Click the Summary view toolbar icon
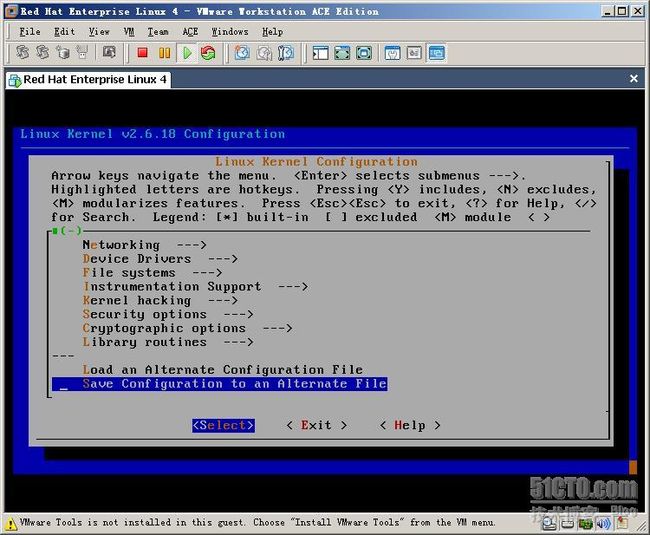The height and width of the screenshot is (535, 650). click(392, 53)
